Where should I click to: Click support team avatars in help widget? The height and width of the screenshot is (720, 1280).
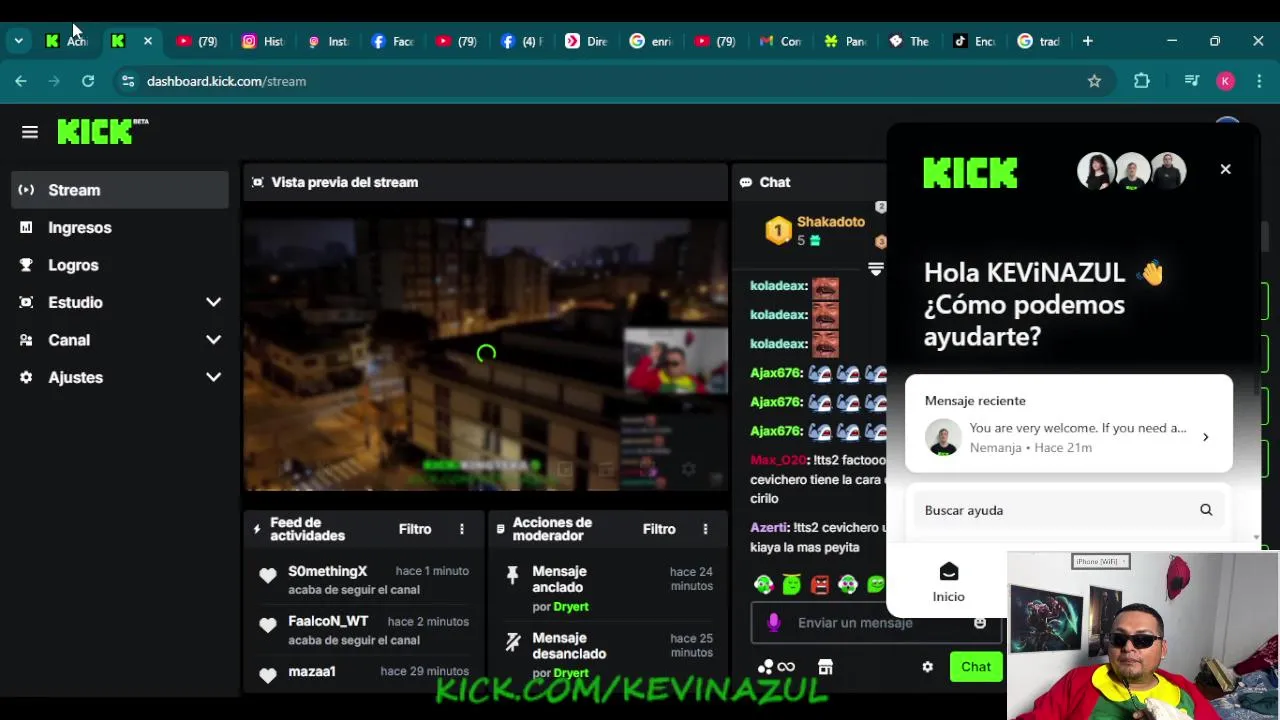click(1131, 171)
